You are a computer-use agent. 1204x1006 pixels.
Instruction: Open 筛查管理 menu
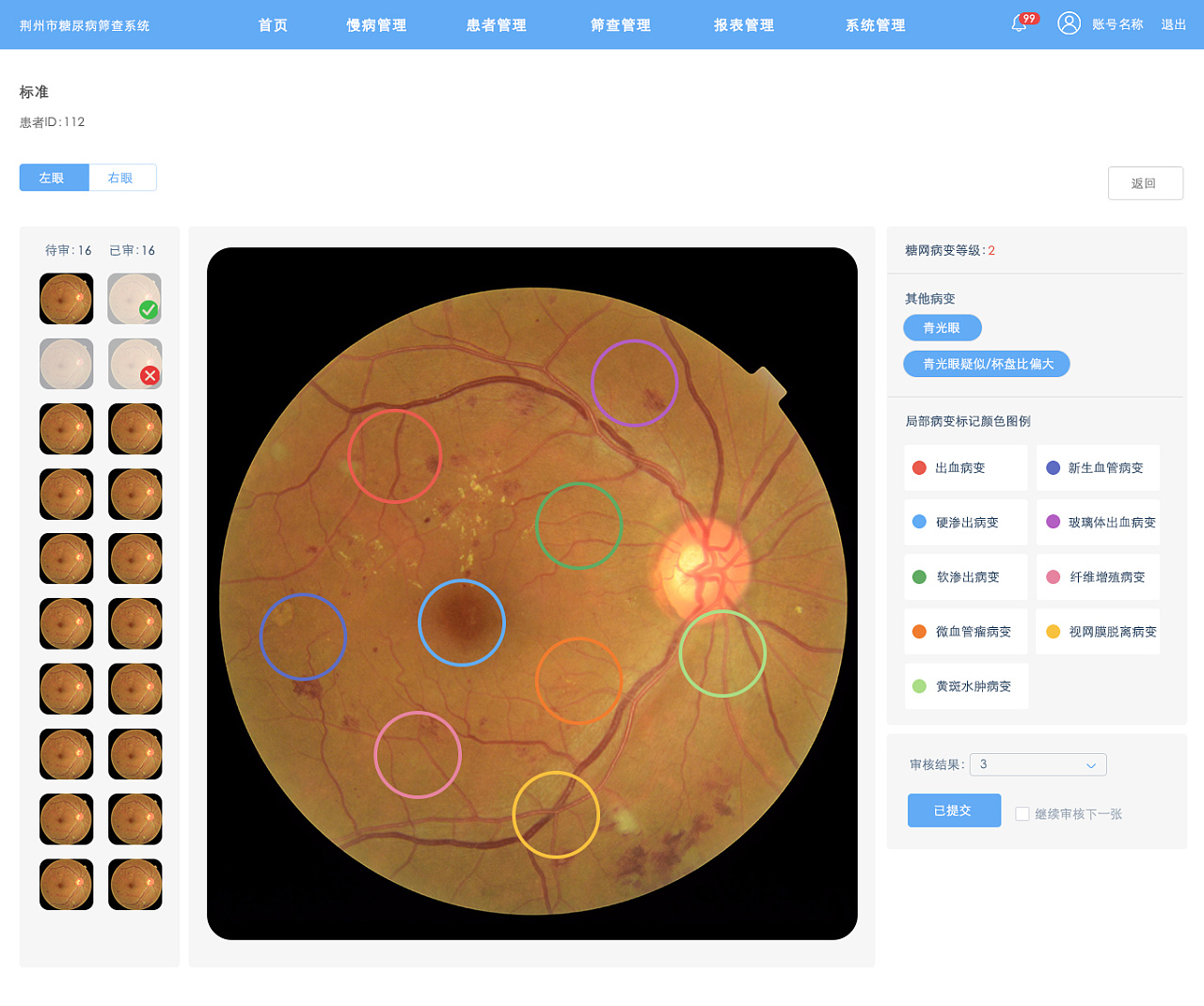(x=621, y=24)
